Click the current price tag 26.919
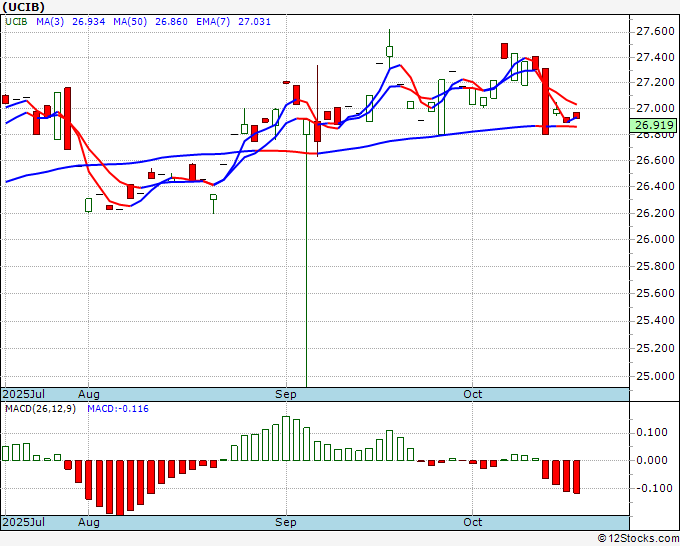 (x=654, y=125)
